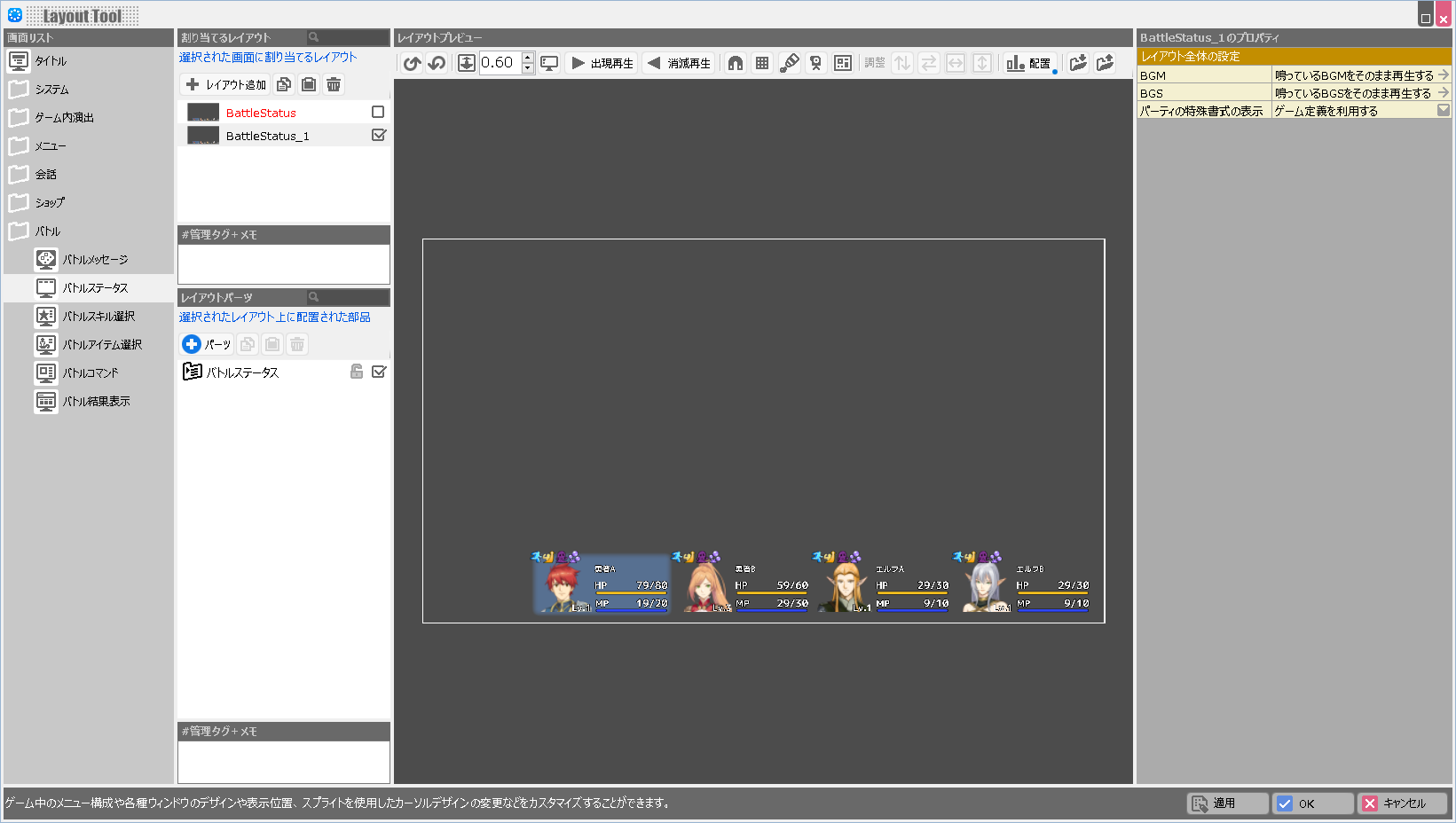
Task: Toggle visibility checkbox of バトルステータス part
Action: pyautogui.click(x=379, y=372)
